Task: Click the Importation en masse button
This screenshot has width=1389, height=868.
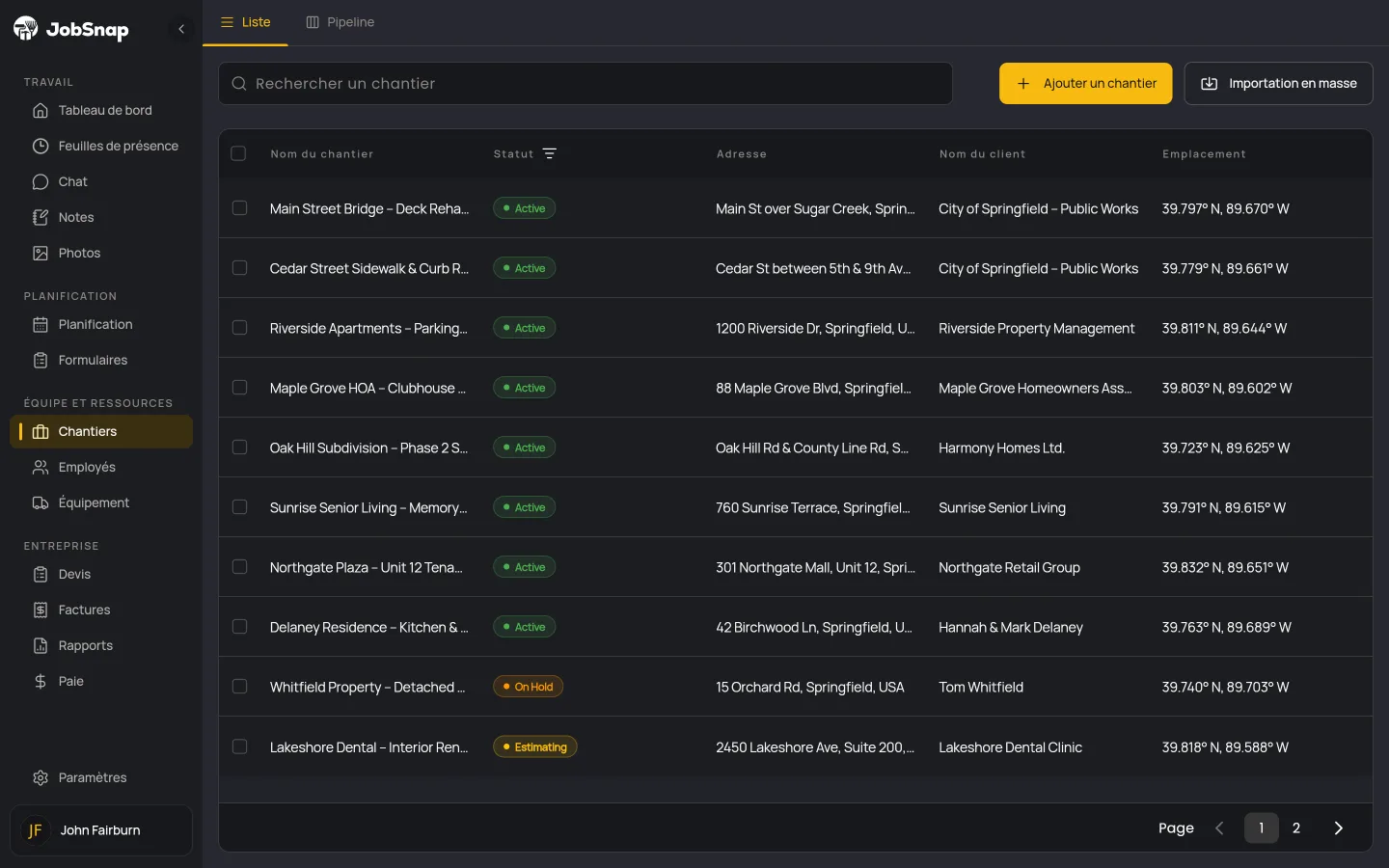Action: [x=1278, y=83]
